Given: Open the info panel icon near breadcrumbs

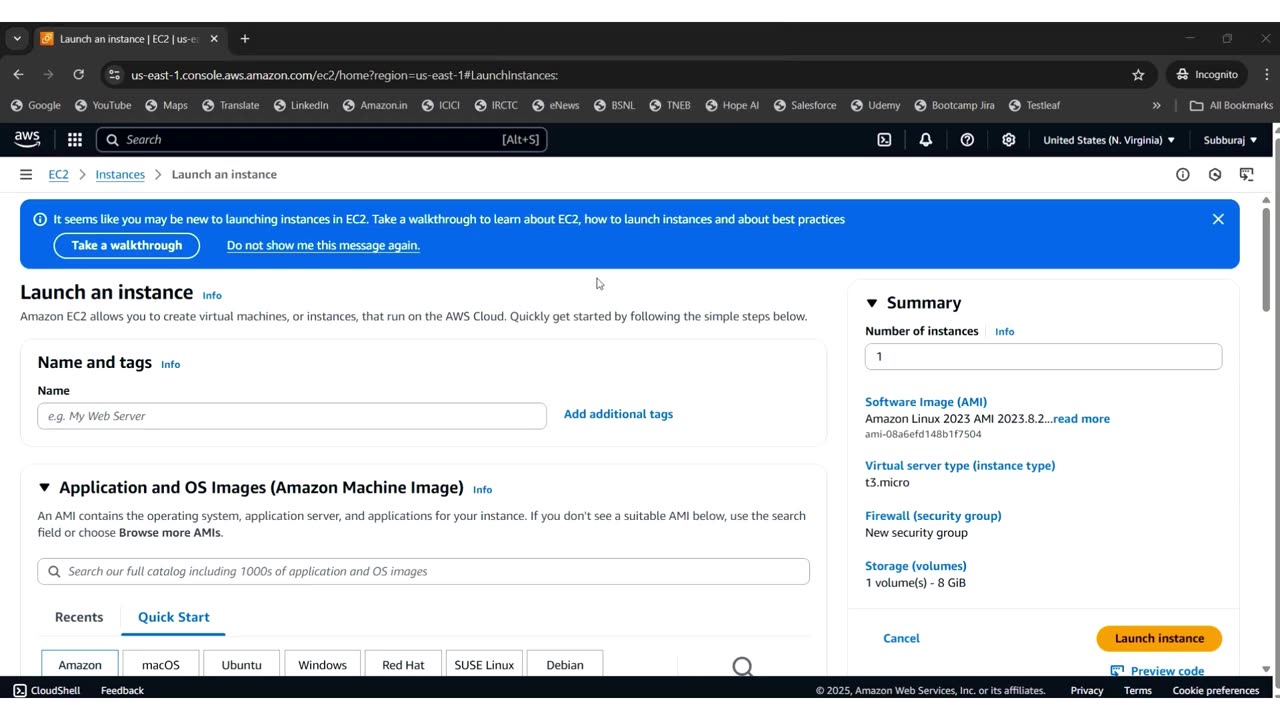Looking at the screenshot, I should coord(1183,174).
